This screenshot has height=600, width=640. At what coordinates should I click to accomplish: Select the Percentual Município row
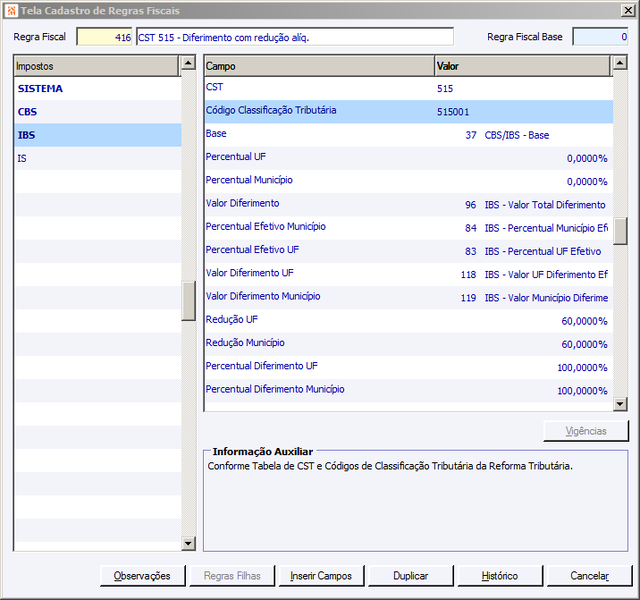(409, 182)
